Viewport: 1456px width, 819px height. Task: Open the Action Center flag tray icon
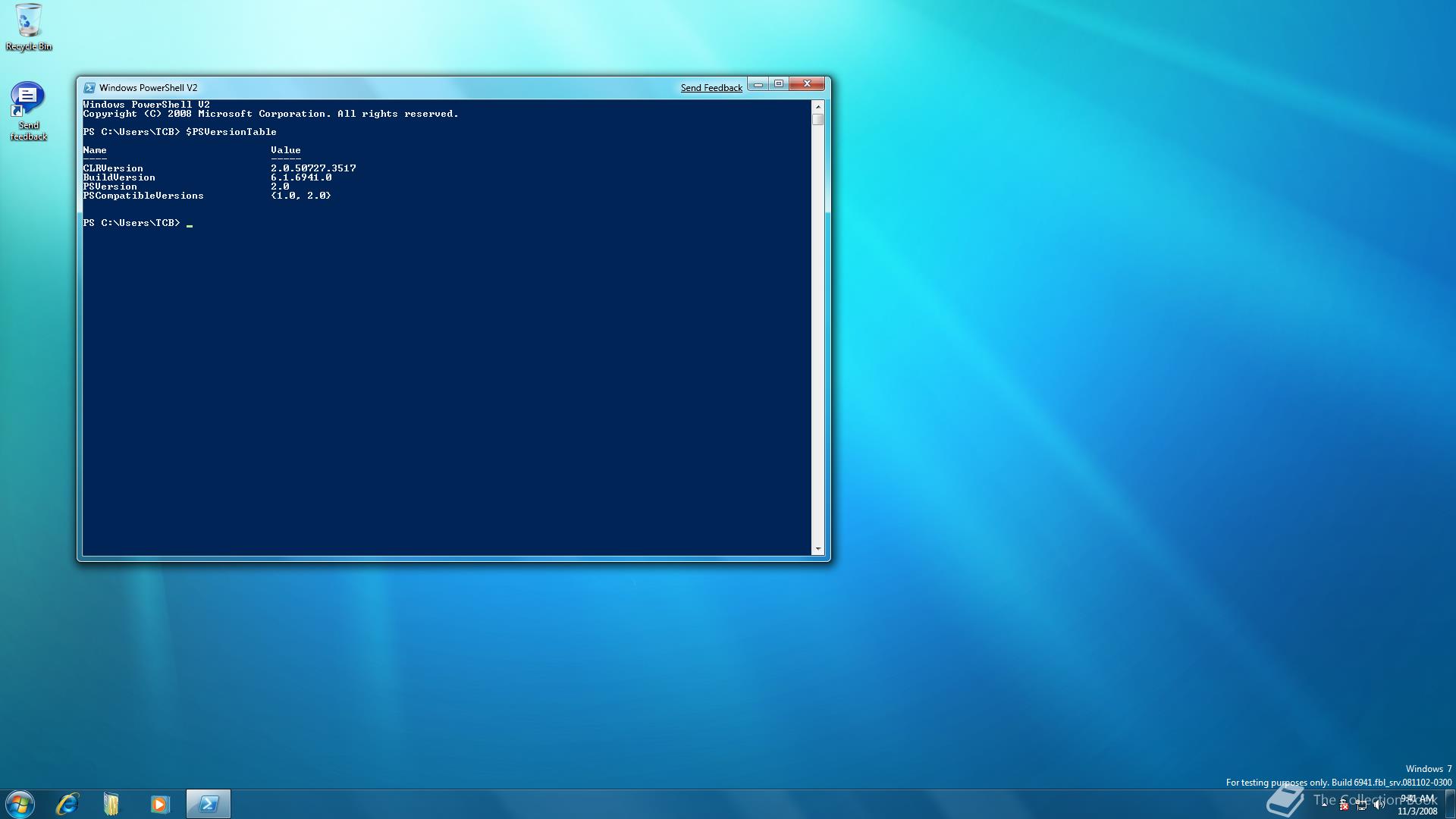[x=1344, y=805]
